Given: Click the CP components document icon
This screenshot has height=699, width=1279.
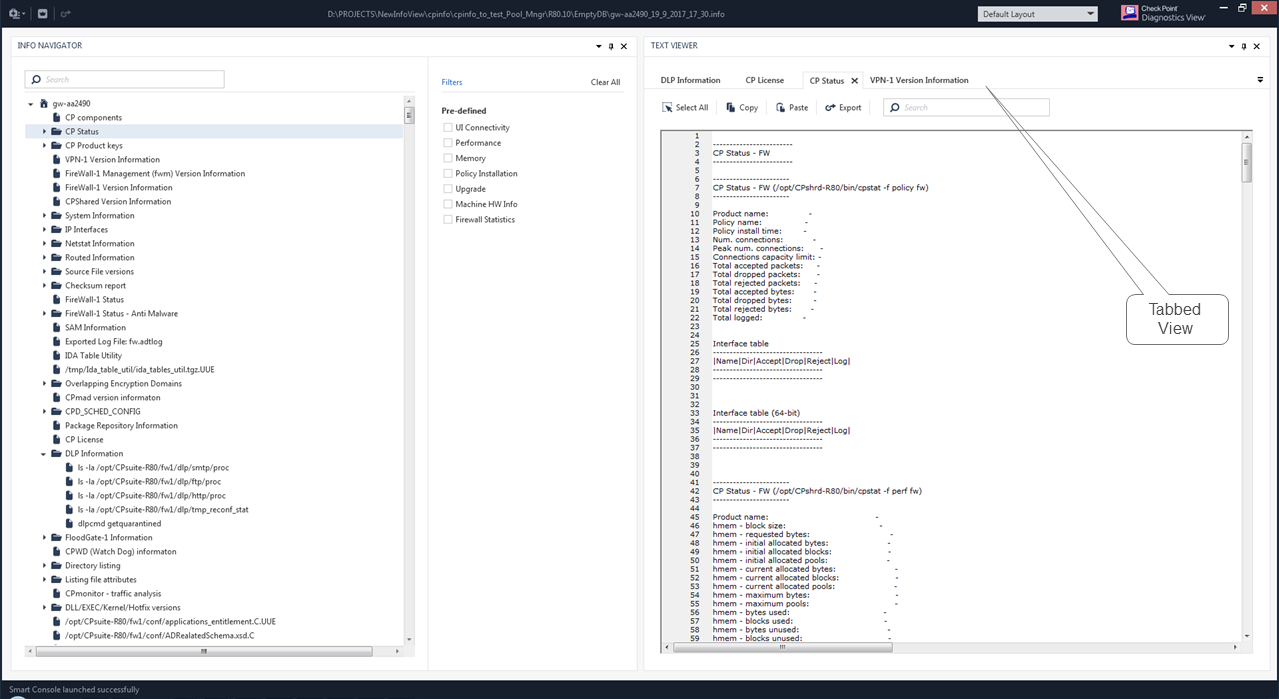Looking at the screenshot, I should point(57,117).
